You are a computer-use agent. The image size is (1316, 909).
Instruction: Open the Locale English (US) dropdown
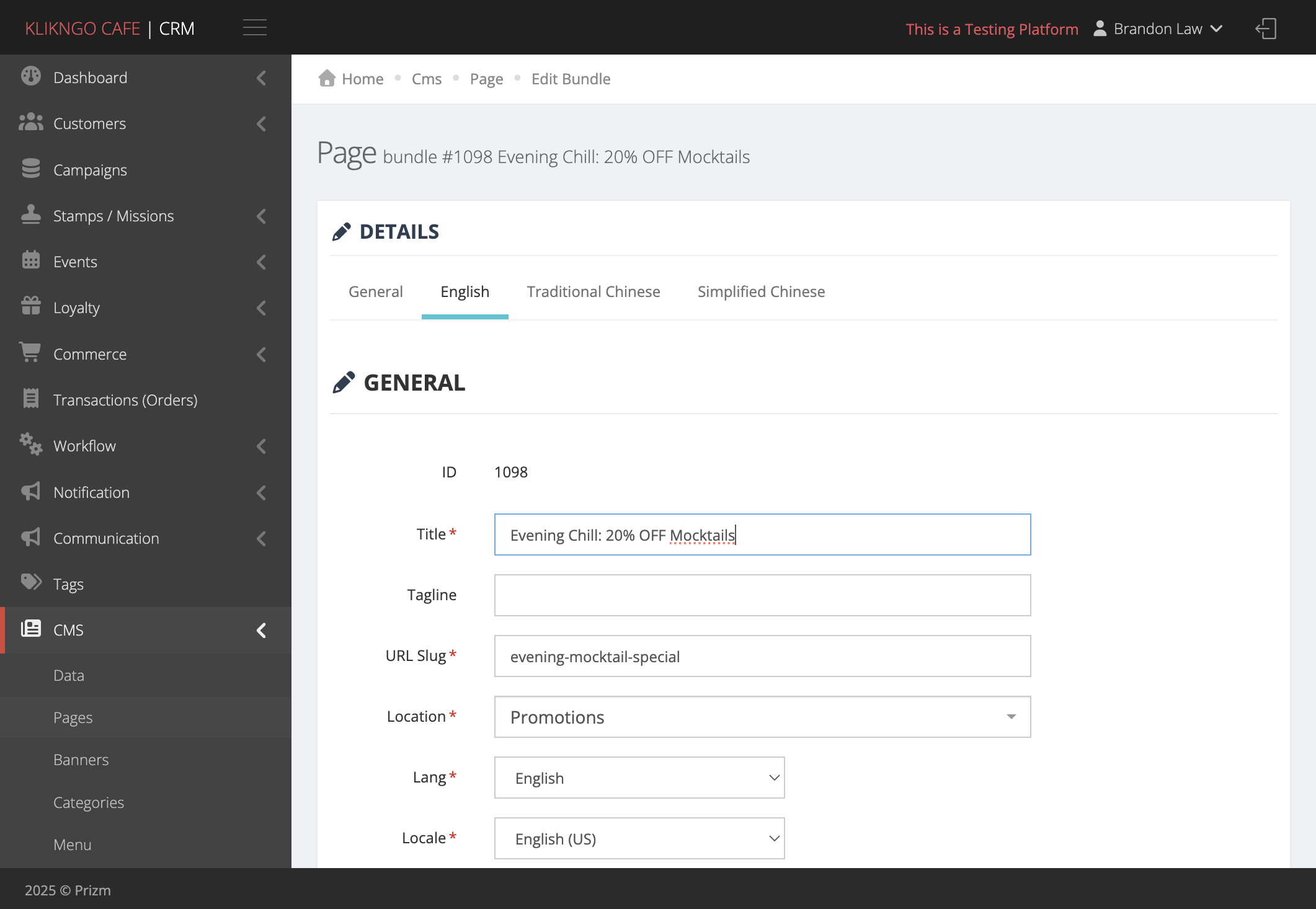[x=639, y=838]
